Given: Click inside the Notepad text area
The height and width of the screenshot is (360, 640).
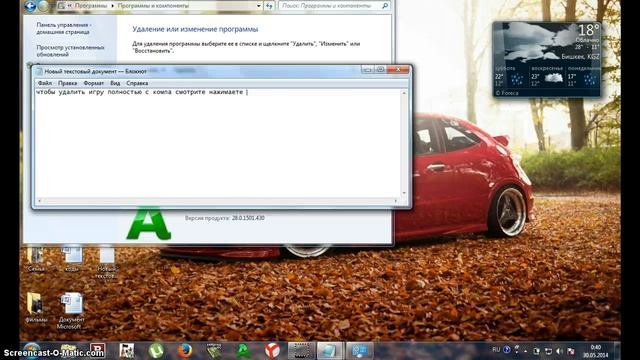Looking at the screenshot, I should click(218, 143).
